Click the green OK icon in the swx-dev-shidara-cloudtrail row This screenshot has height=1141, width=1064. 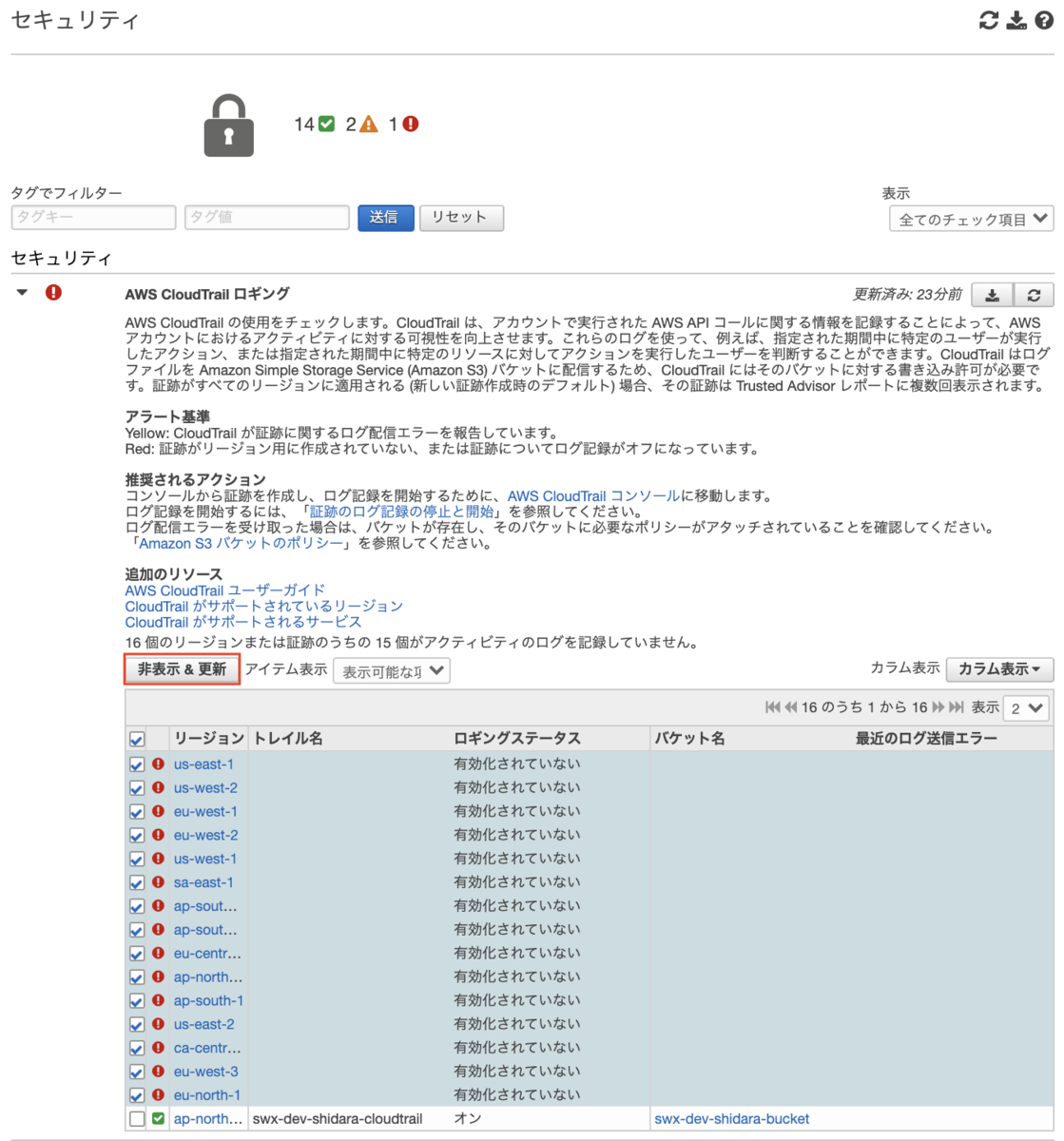click(x=158, y=1119)
